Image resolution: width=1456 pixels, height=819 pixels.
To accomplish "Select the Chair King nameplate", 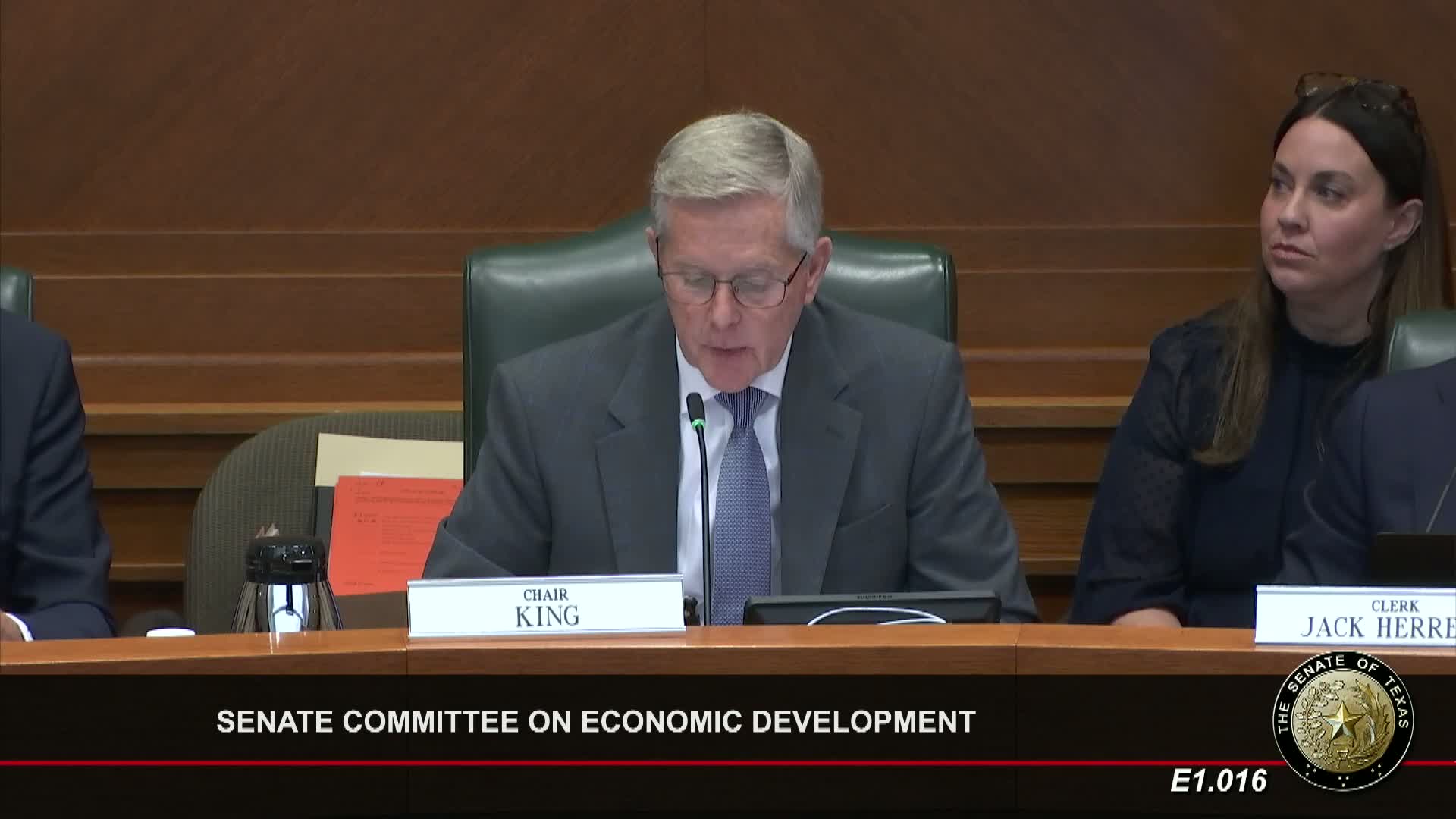I will (545, 605).
